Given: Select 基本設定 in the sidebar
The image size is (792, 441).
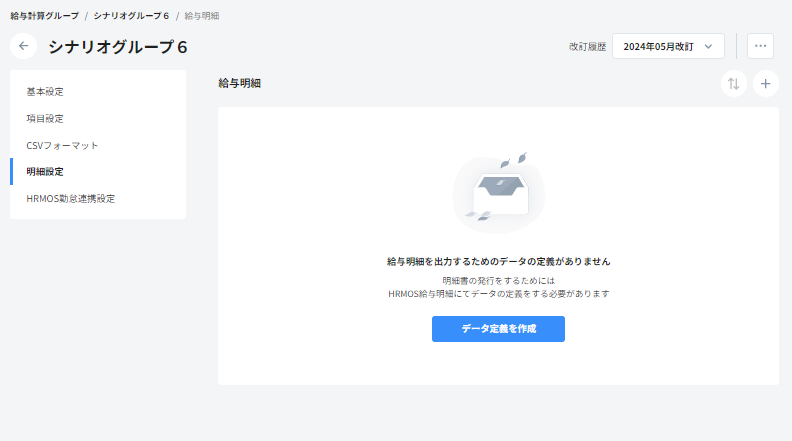Looking at the screenshot, I should click(45, 92).
